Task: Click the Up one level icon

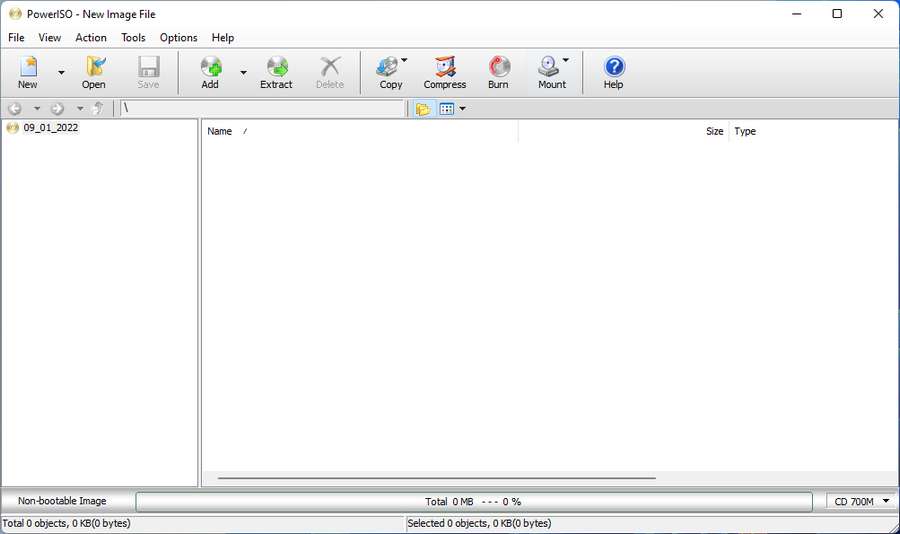Action: [x=98, y=109]
